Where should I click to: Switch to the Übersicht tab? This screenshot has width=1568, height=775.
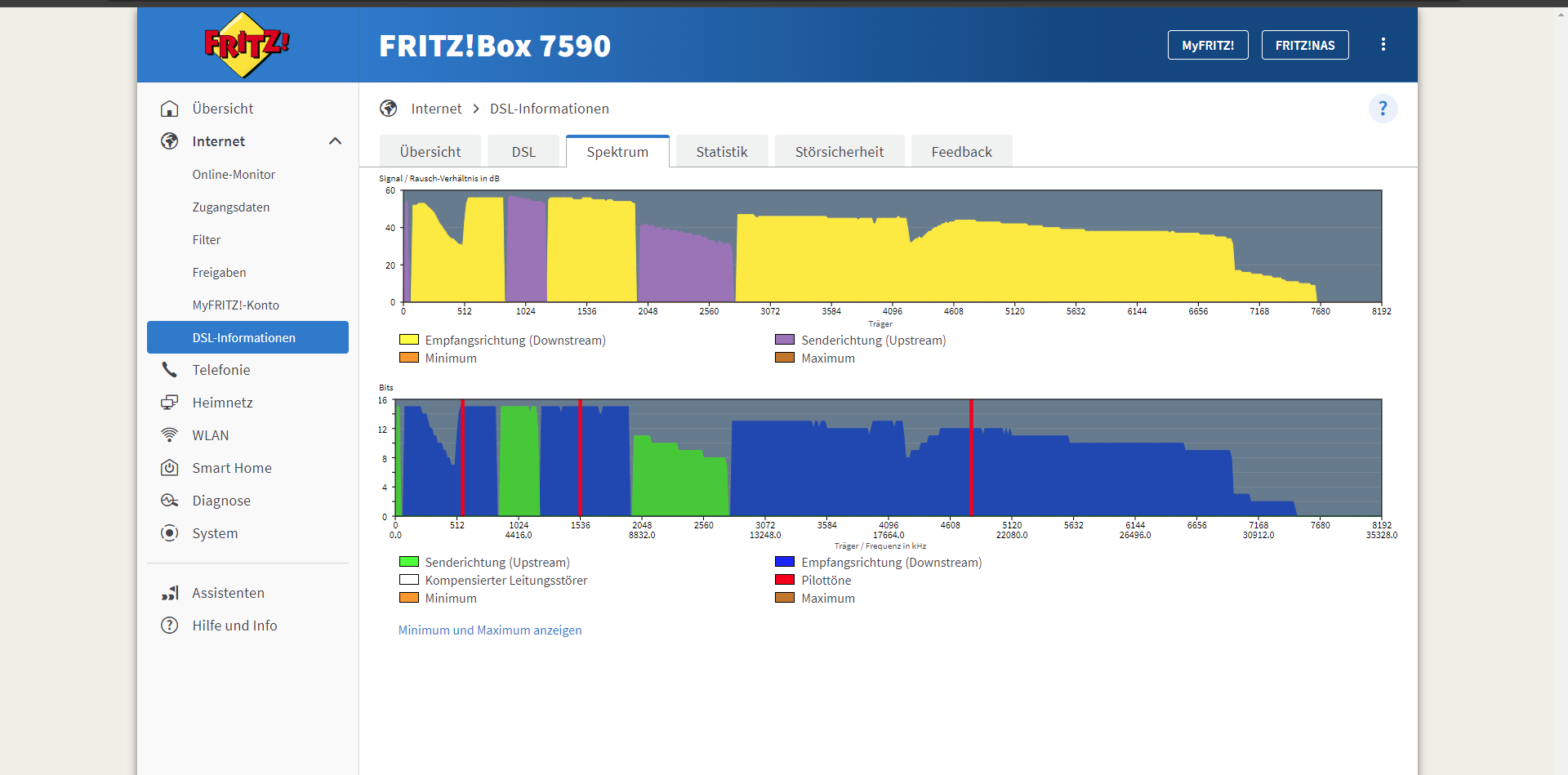pos(430,152)
